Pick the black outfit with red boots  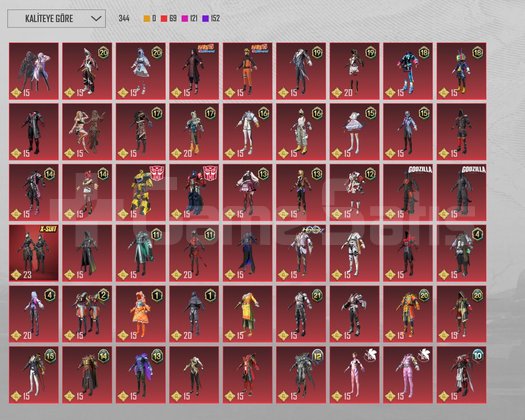click(461, 132)
